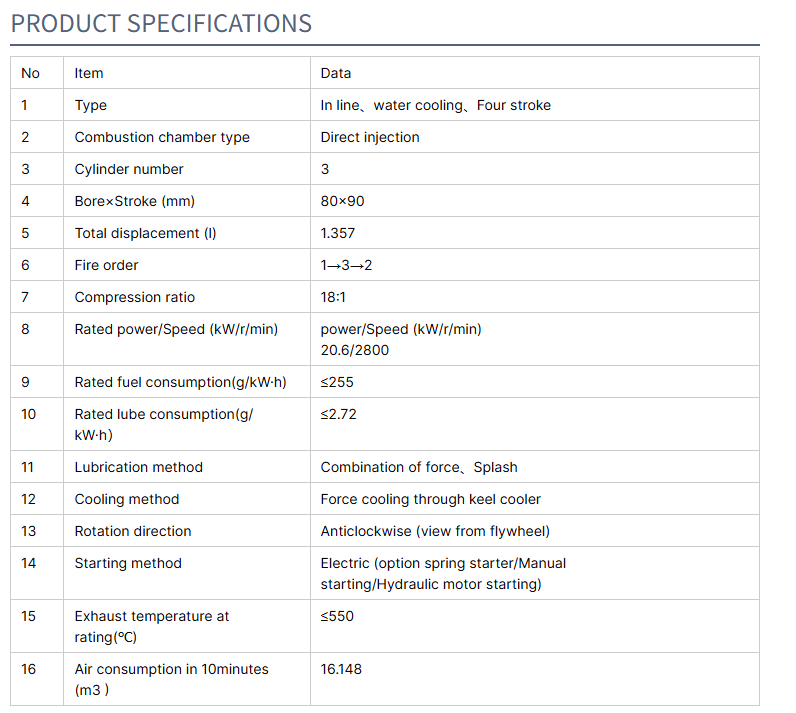Click the 'Direct injection' value
The height and width of the screenshot is (713, 796).
click(x=370, y=137)
